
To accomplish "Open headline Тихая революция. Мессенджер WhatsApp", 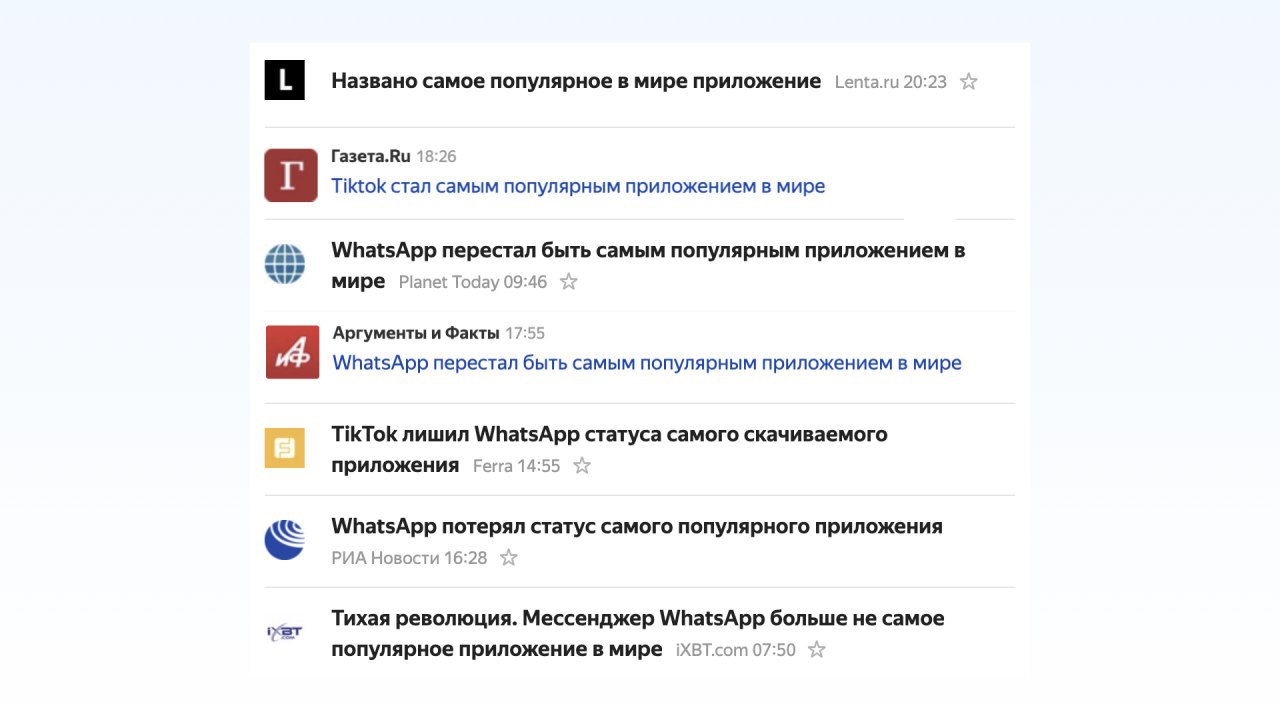I will [x=638, y=633].
